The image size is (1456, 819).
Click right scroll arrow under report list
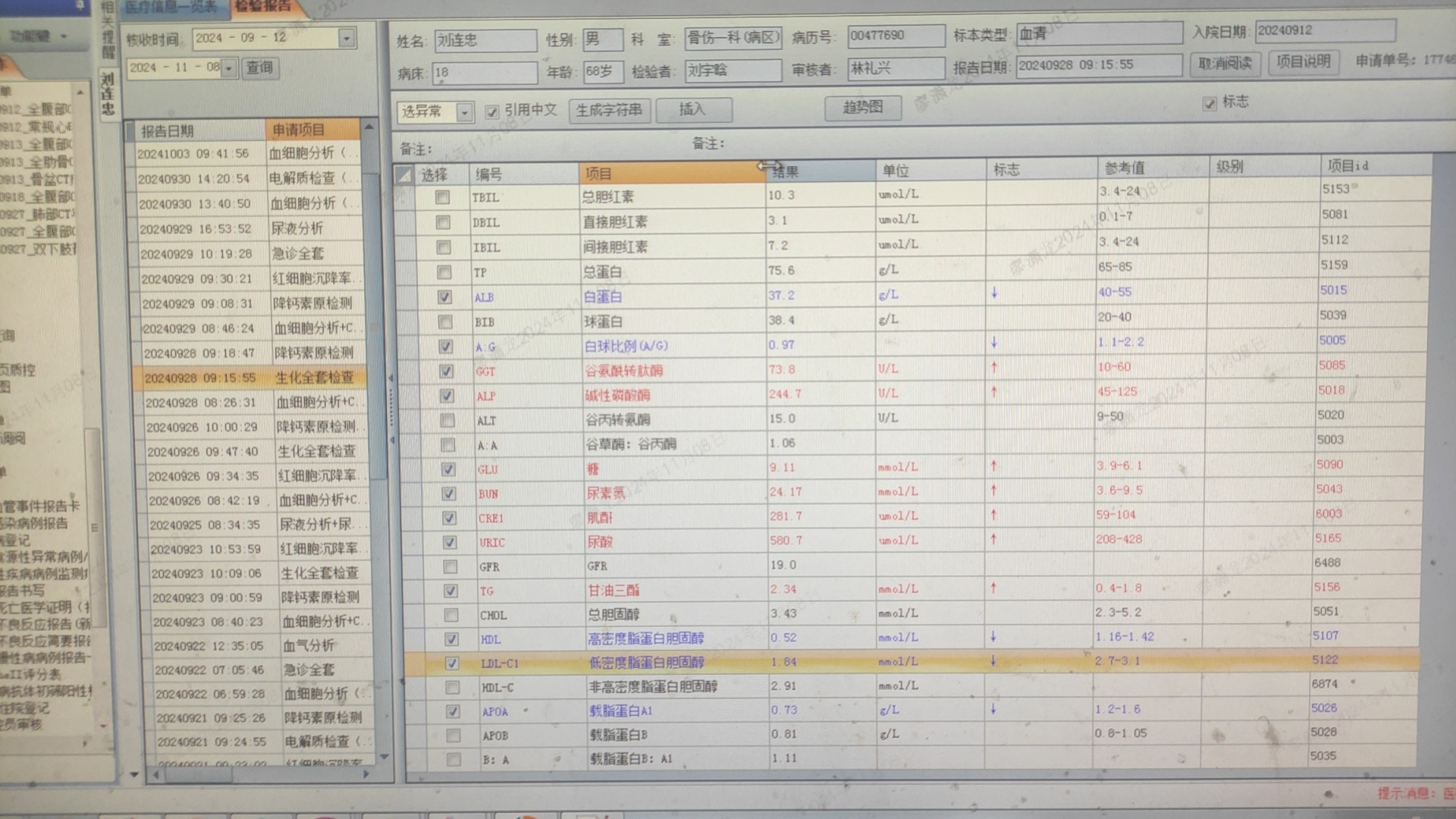[366, 774]
